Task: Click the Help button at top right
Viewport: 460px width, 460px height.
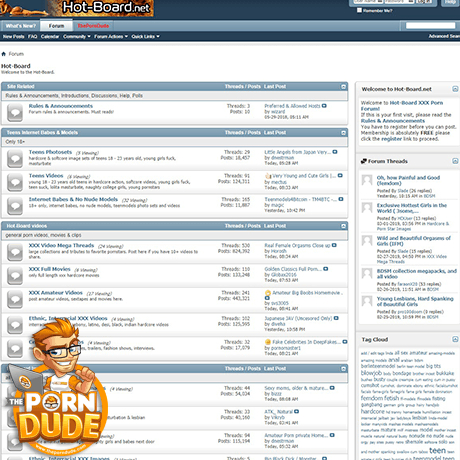Action: [x=451, y=2]
